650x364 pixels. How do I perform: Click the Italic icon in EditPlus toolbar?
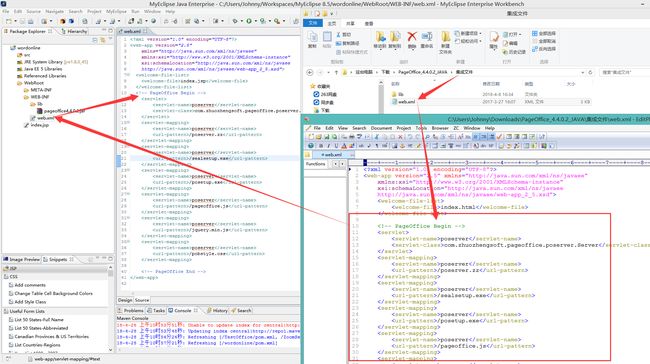click(x=328, y=146)
